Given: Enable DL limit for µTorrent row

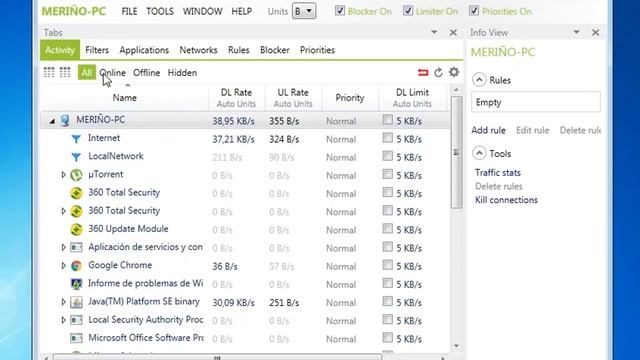Looking at the screenshot, I should pyautogui.click(x=388, y=174).
